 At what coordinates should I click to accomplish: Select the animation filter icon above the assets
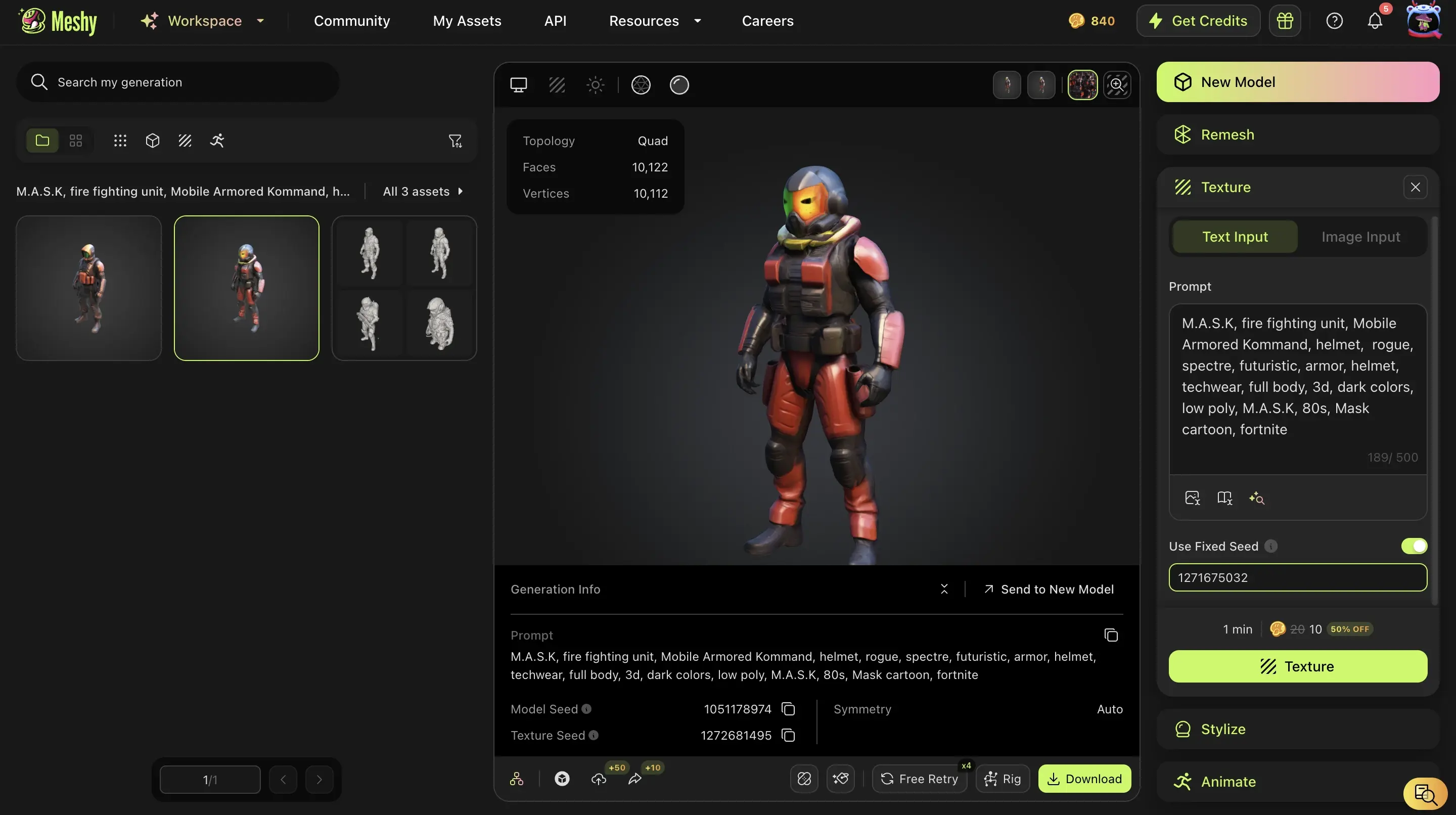click(x=217, y=140)
